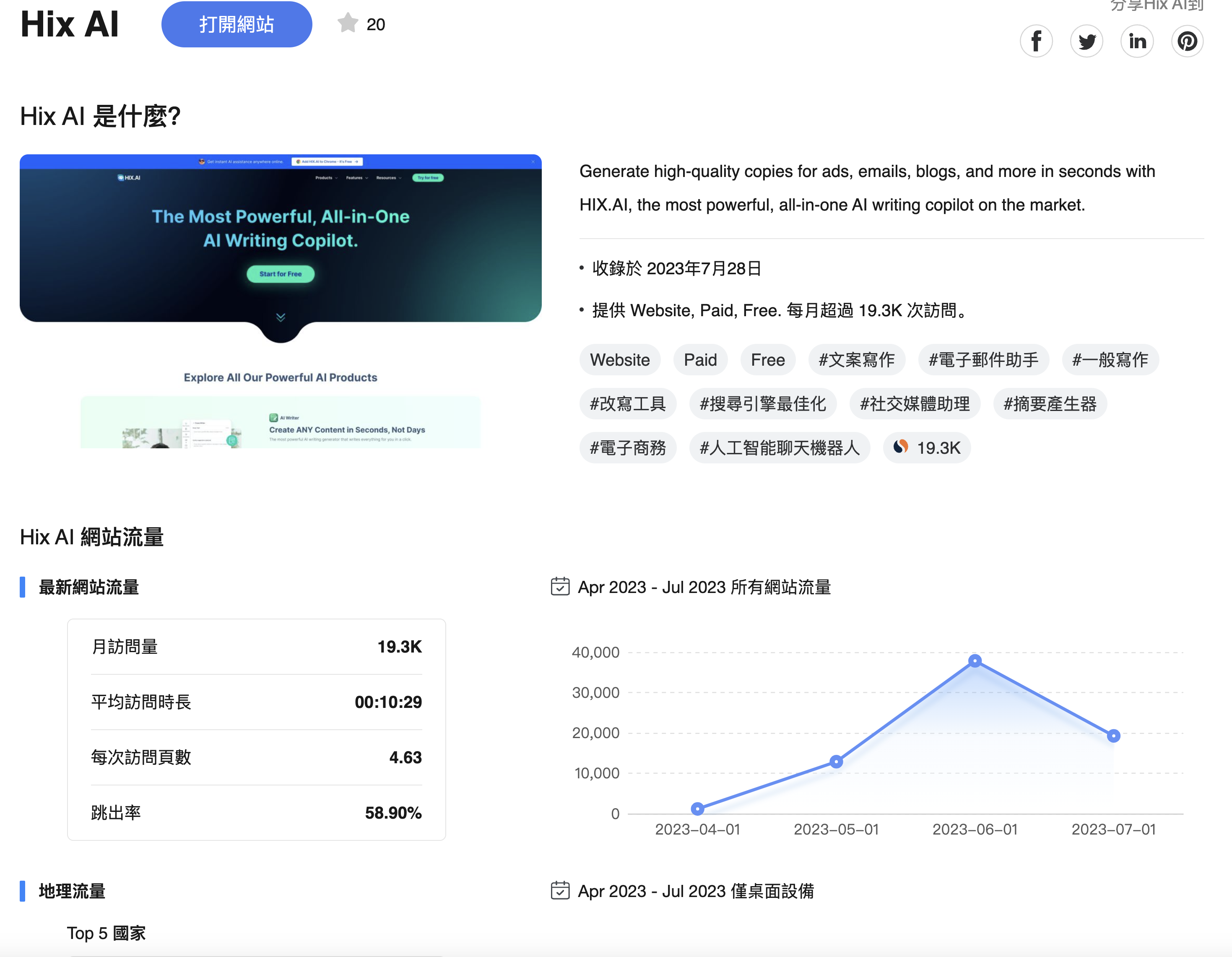Share Hix AI on Twitter
Screen dimensions: 1232x957
[1086, 41]
